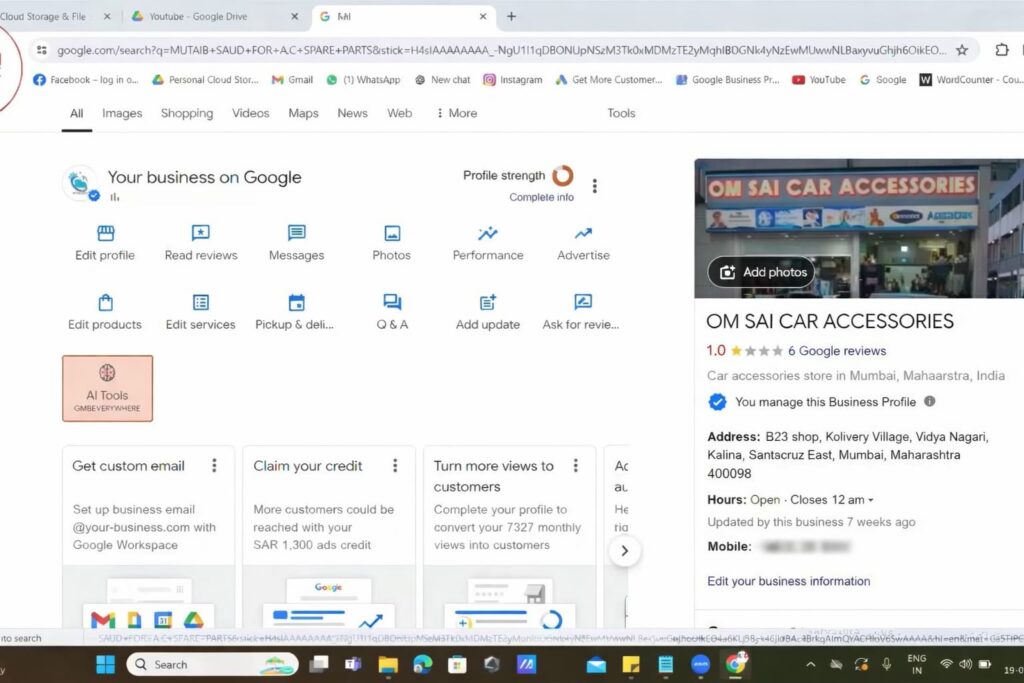Click the Edit profile storefront icon
The height and width of the screenshot is (683, 1024).
[x=105, y=234]
